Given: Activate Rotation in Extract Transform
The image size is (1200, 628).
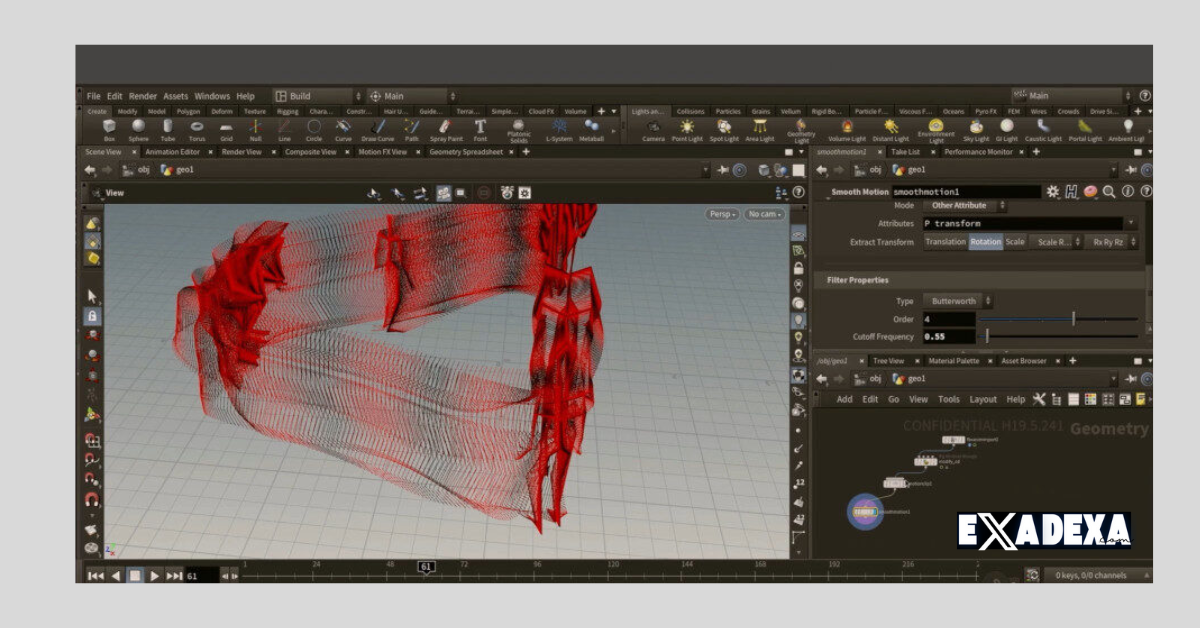Looking at the screenshot, I should [986, 241].
